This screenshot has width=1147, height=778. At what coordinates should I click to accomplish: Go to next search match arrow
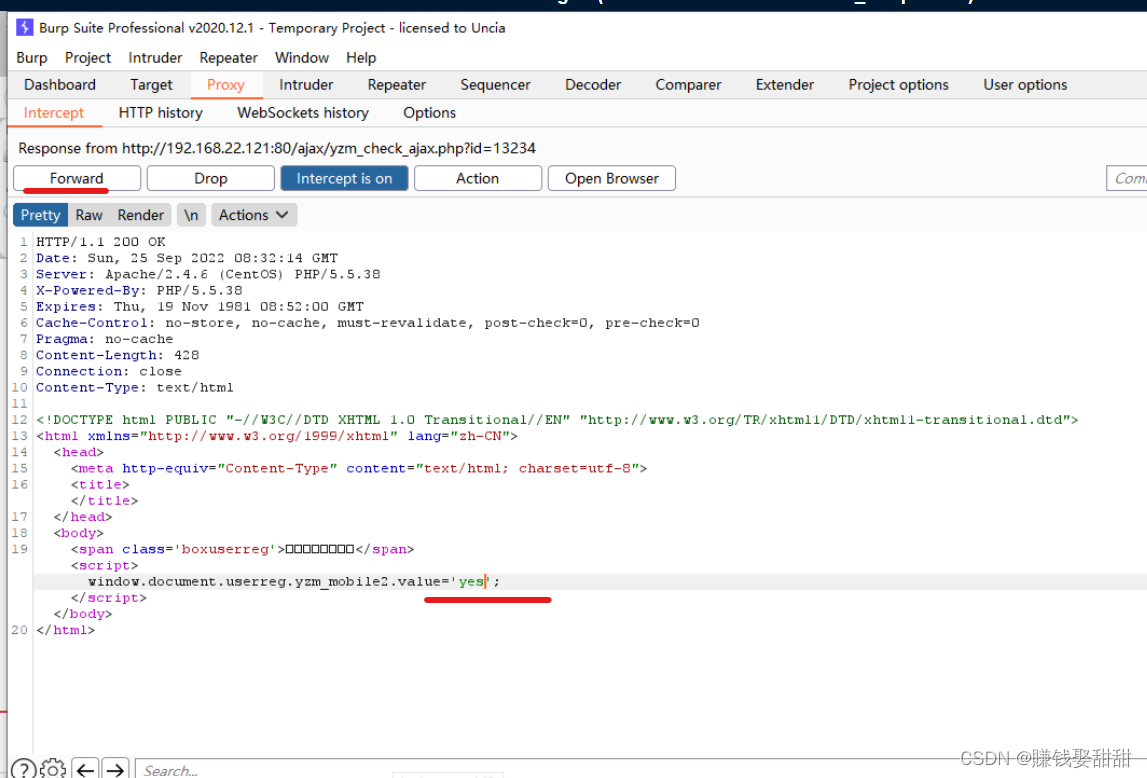[x=115, y=769]
